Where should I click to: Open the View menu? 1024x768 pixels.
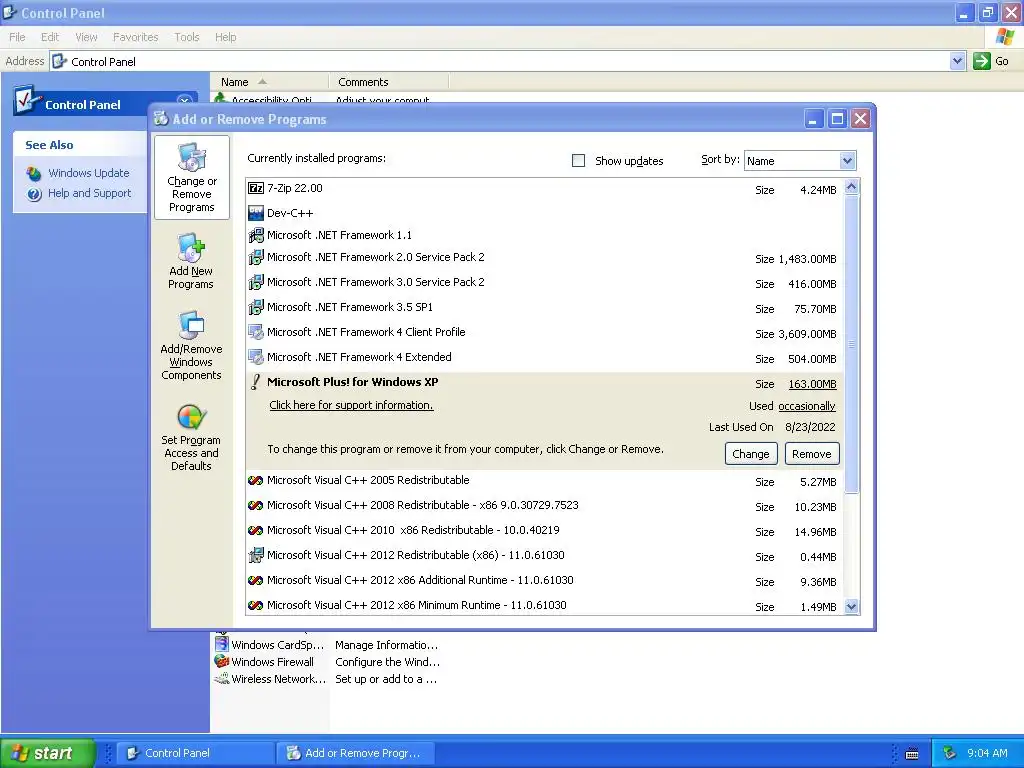click(x=86, y=37)
